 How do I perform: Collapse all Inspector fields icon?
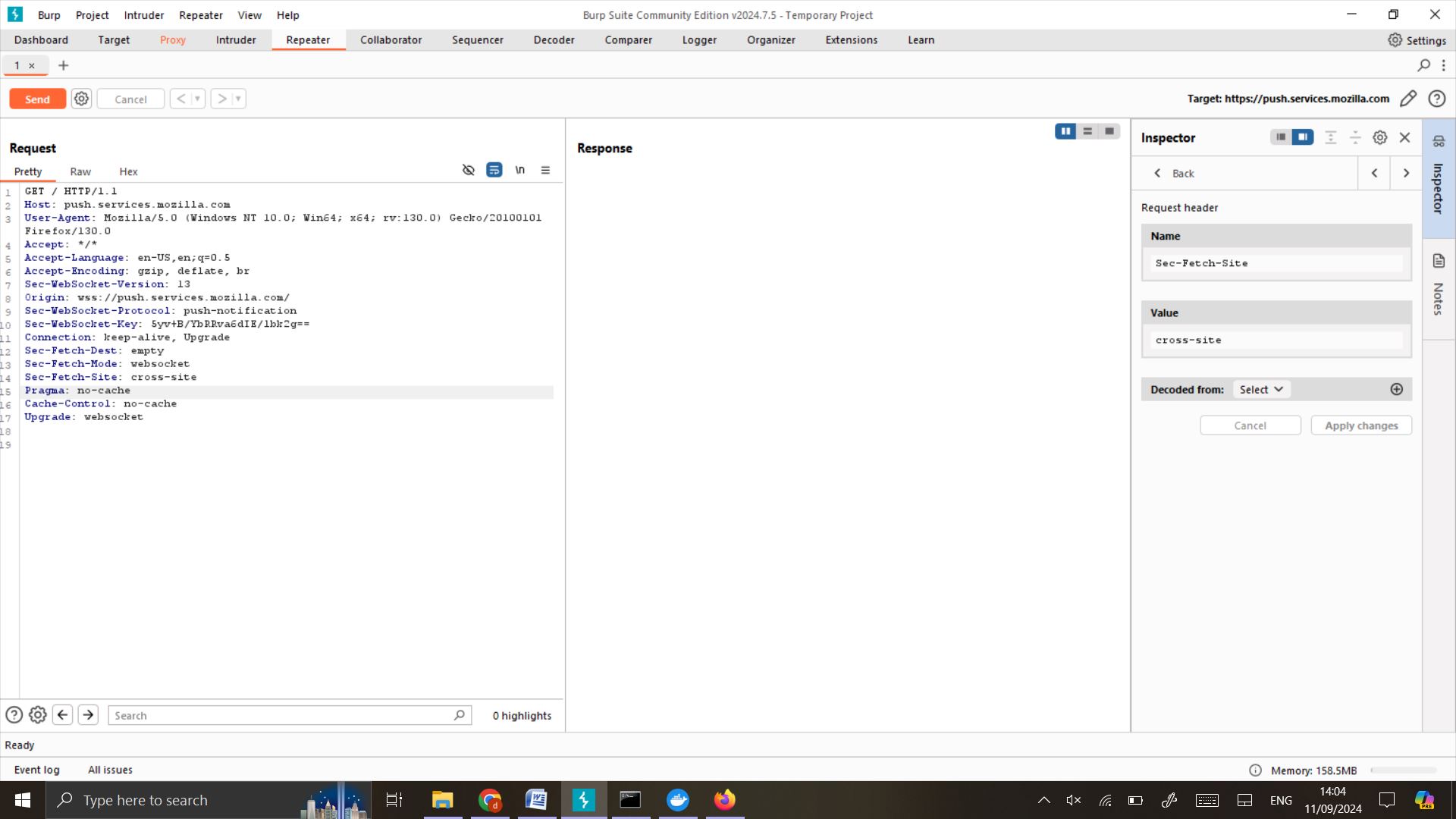point(1357,137)
